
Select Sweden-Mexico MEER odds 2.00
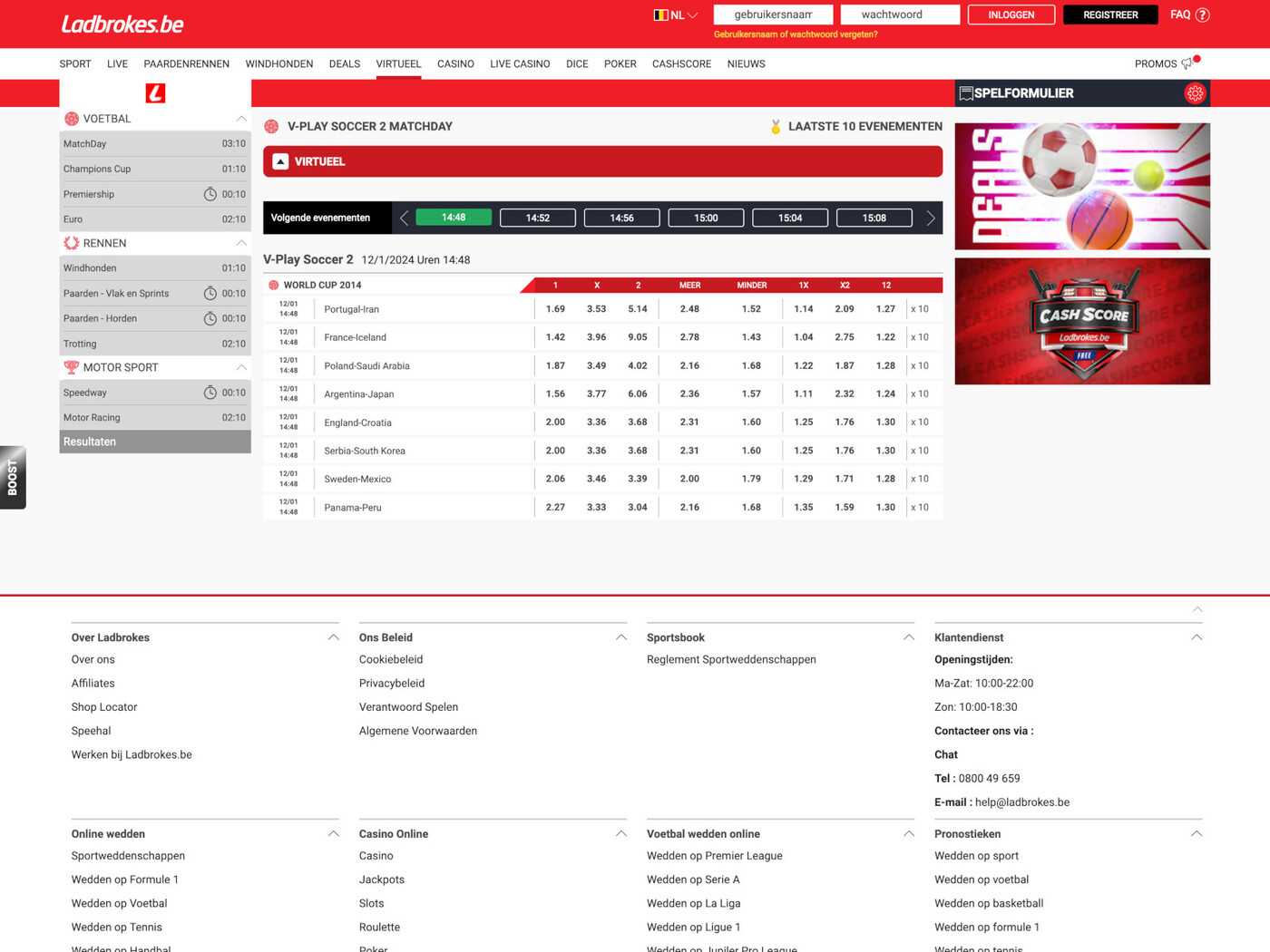(x=690, y=479)
